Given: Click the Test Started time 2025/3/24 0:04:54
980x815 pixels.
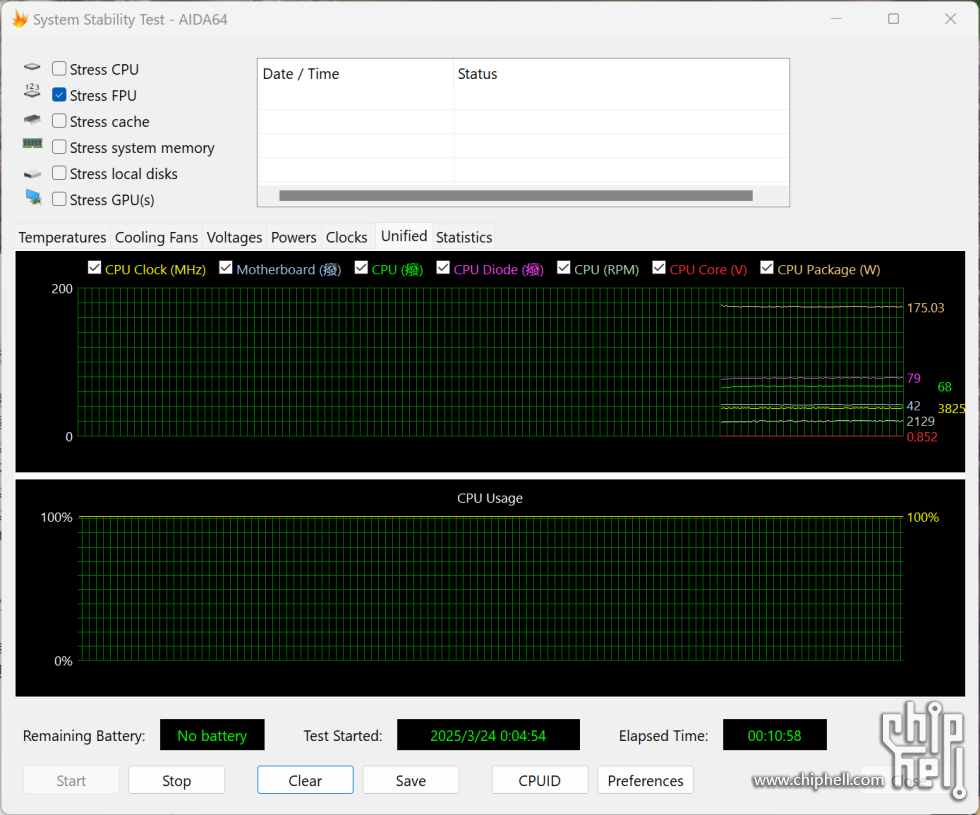Looking at the screenshot, I should [488, 735].
